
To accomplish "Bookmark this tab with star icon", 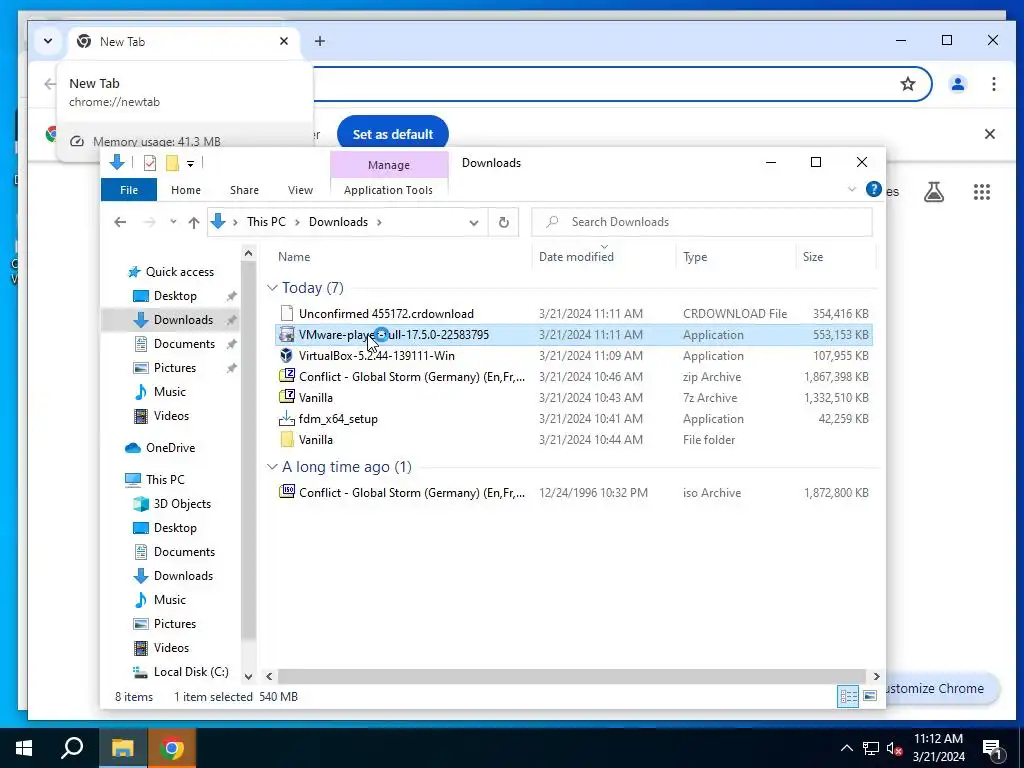I will [x=908, y=84].
